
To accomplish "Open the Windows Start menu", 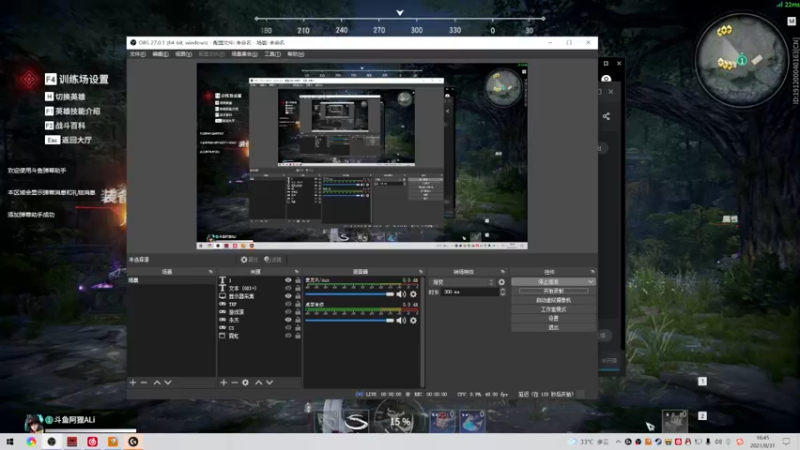I will (10, 441).
